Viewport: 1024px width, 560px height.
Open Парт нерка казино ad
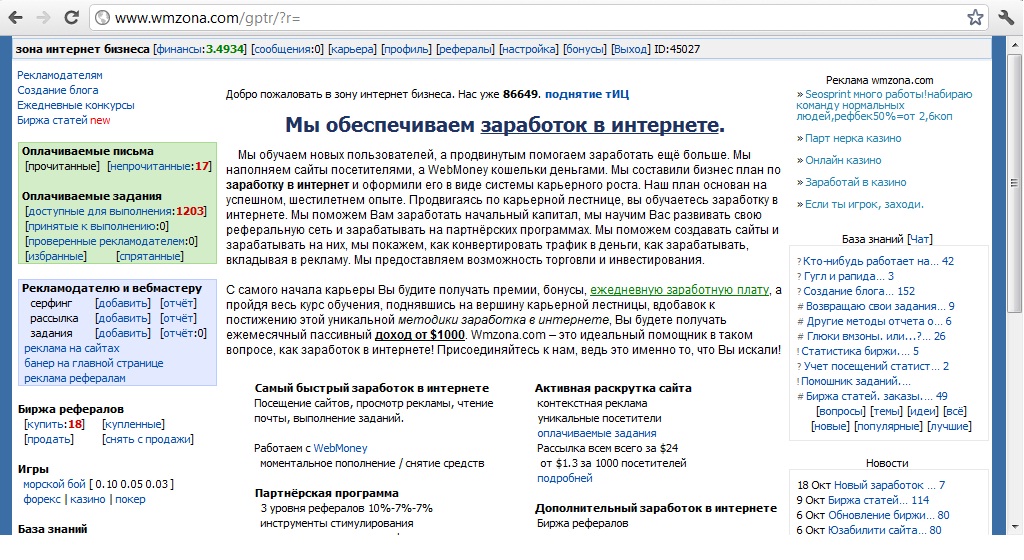pyautogui.click(x=853, y=138)
